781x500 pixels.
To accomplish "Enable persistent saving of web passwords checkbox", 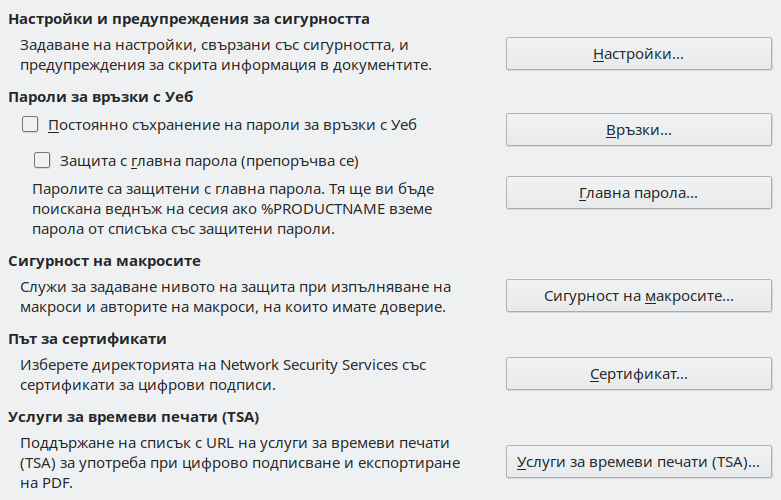I will [30, 125].
